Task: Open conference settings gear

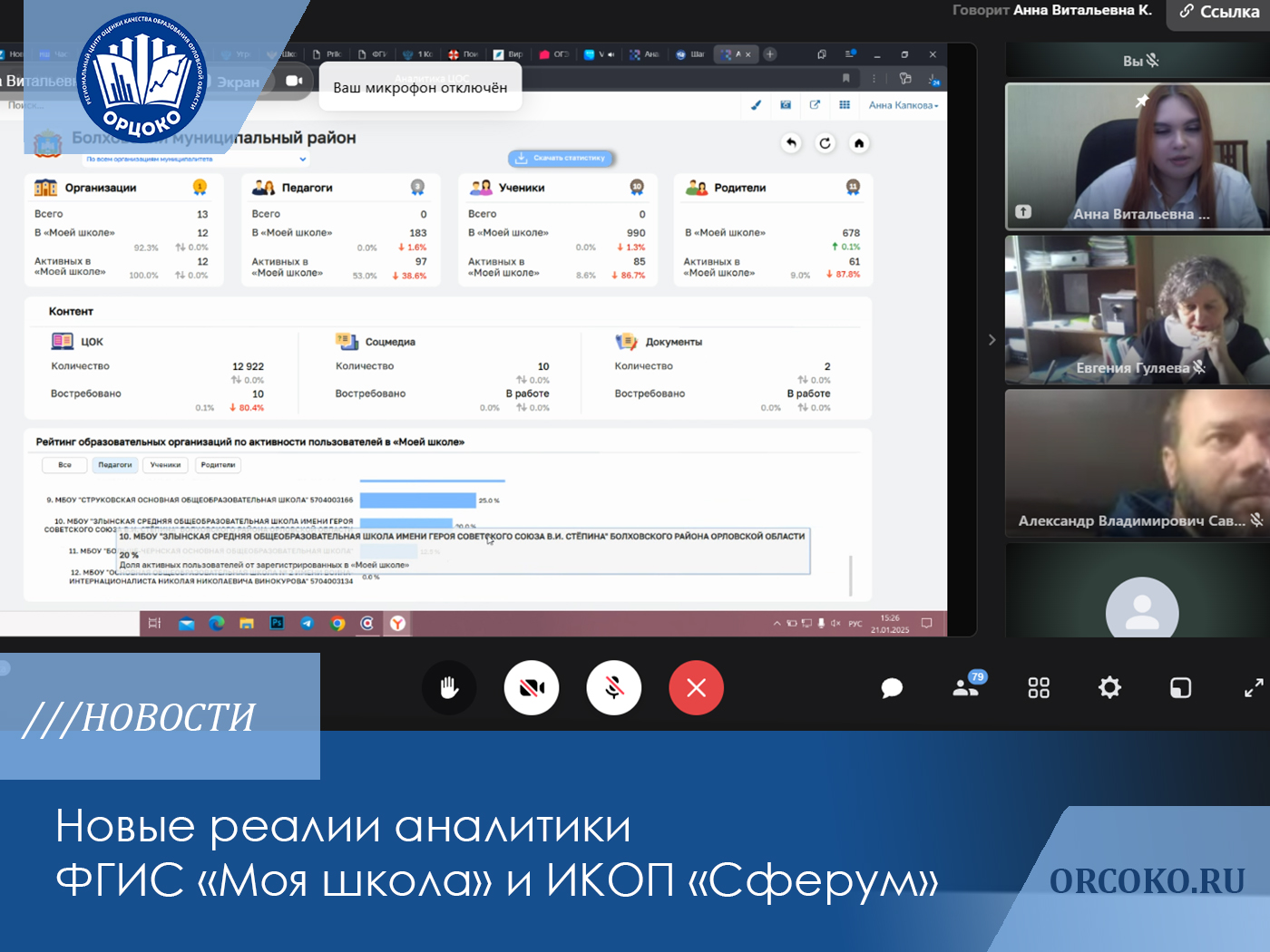Action: (x=1109, y=688)
